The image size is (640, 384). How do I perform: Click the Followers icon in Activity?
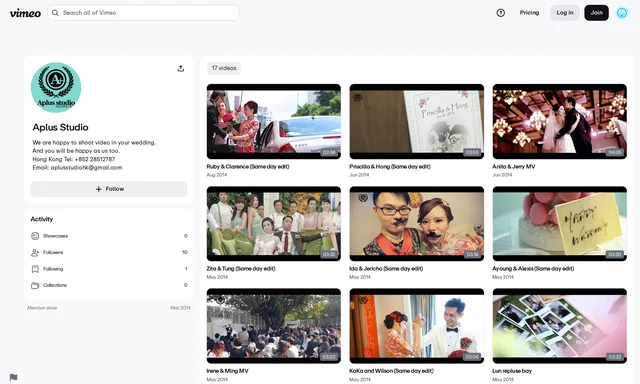pos(35,253)
